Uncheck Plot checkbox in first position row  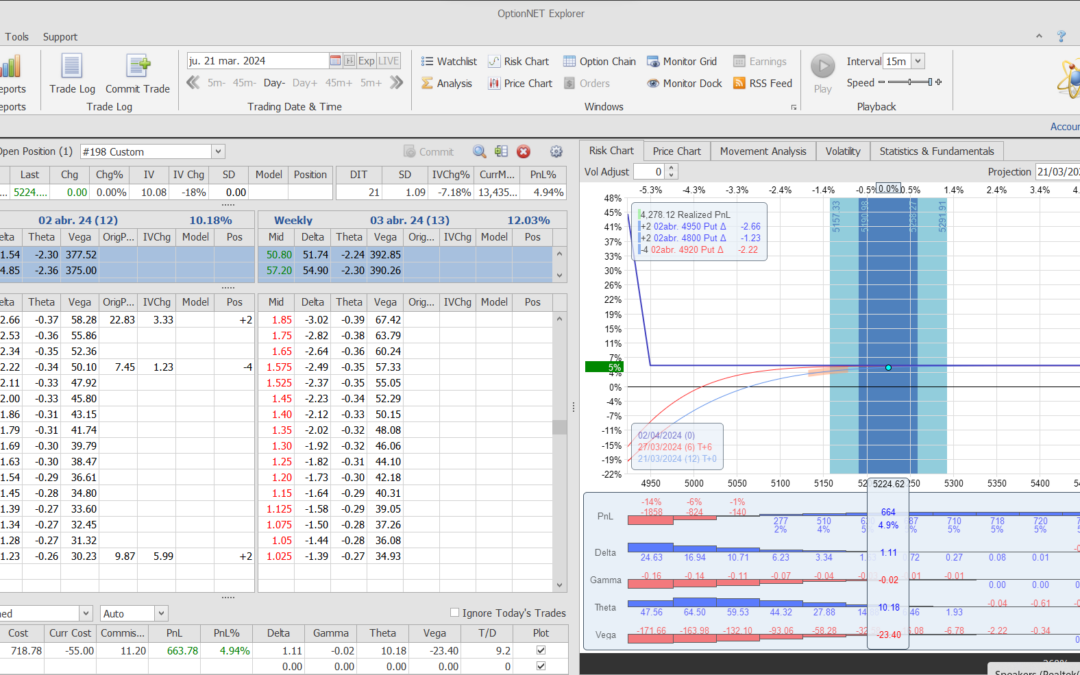[x=541, y=650]
